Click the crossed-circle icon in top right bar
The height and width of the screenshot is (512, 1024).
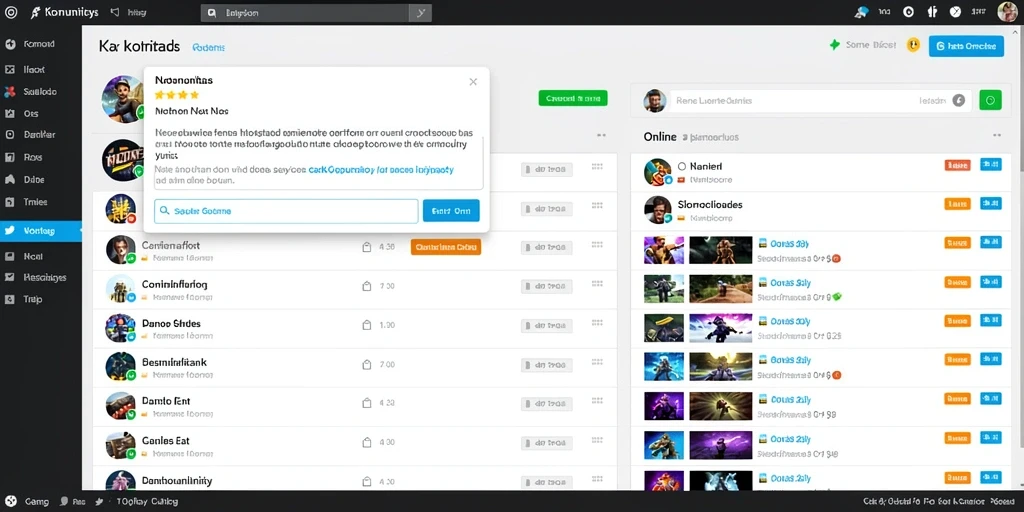click(x=955, y=12)
